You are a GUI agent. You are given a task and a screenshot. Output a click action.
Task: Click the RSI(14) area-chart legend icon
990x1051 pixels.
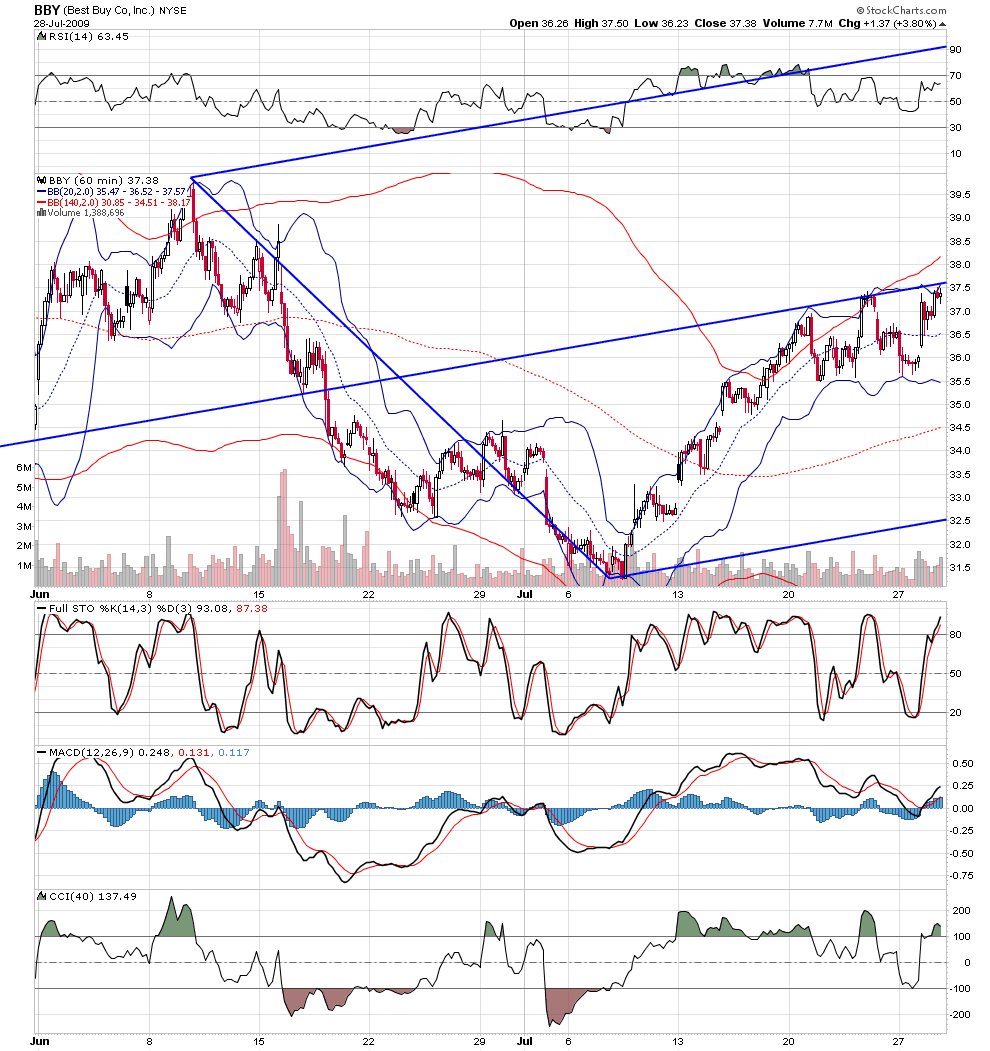[x=42, y=37]
